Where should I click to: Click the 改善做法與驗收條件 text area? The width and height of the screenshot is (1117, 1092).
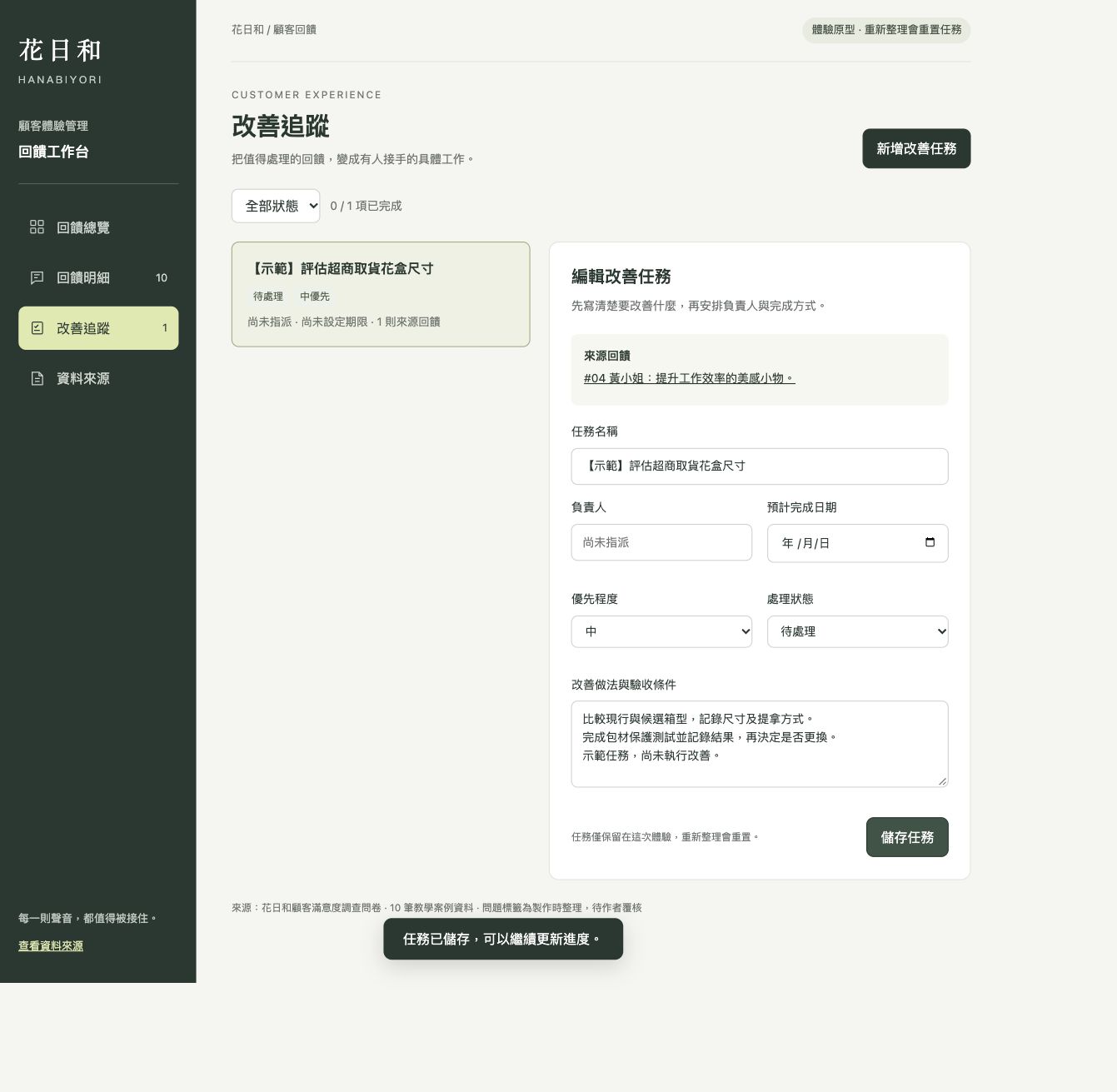(760, 744)
